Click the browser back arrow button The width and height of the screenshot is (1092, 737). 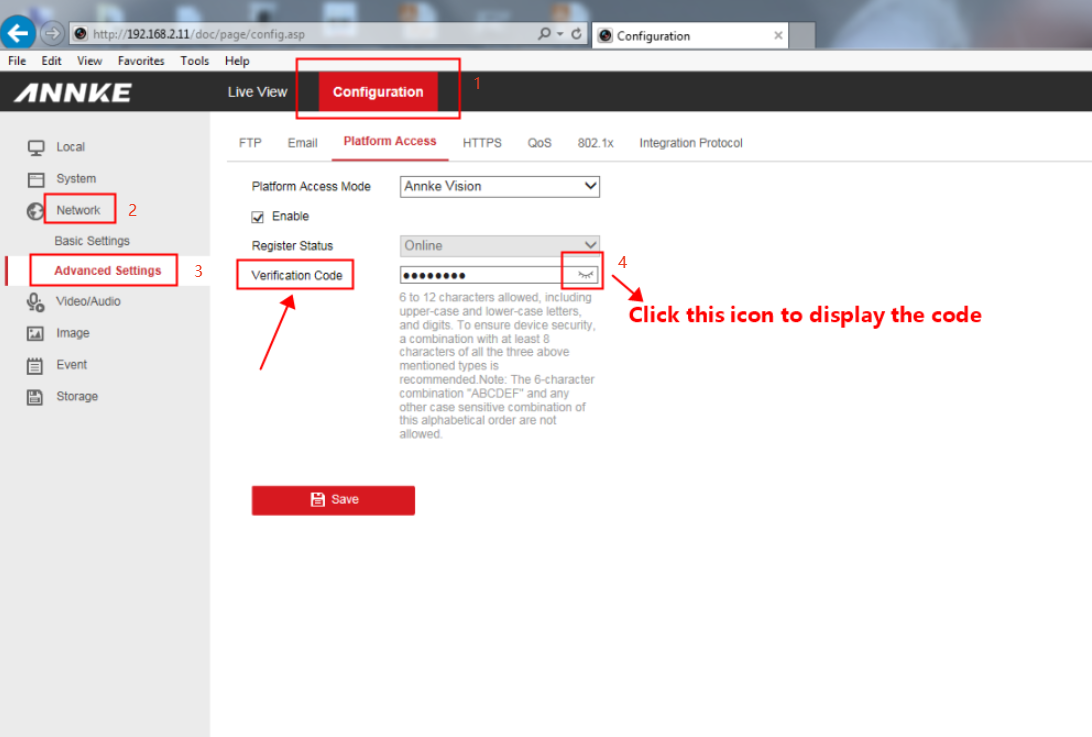pos(18,33)
